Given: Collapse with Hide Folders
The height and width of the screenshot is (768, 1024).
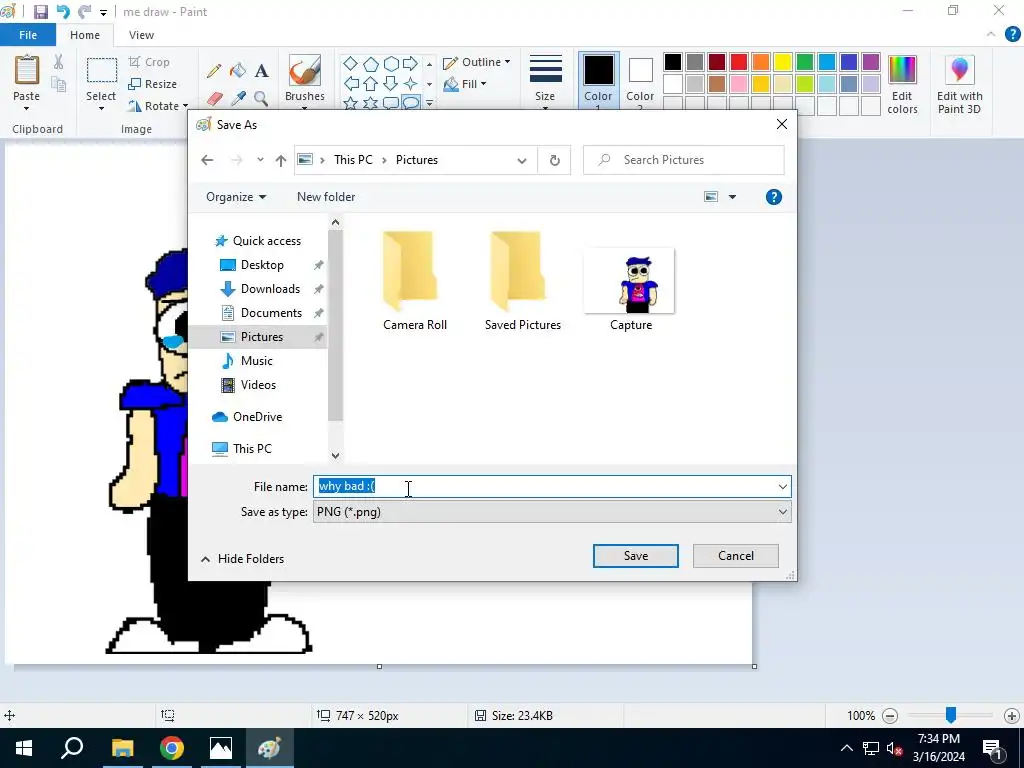Looking at the screenshot, I should 242,559.
